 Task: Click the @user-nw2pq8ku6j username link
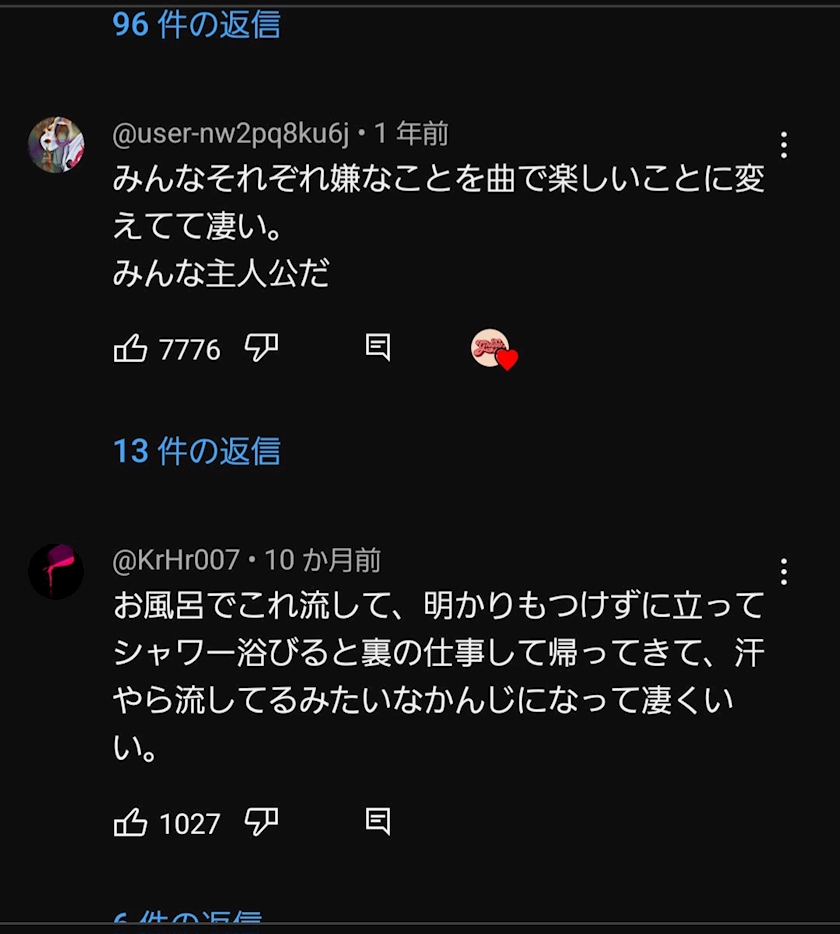coord(231,133)
